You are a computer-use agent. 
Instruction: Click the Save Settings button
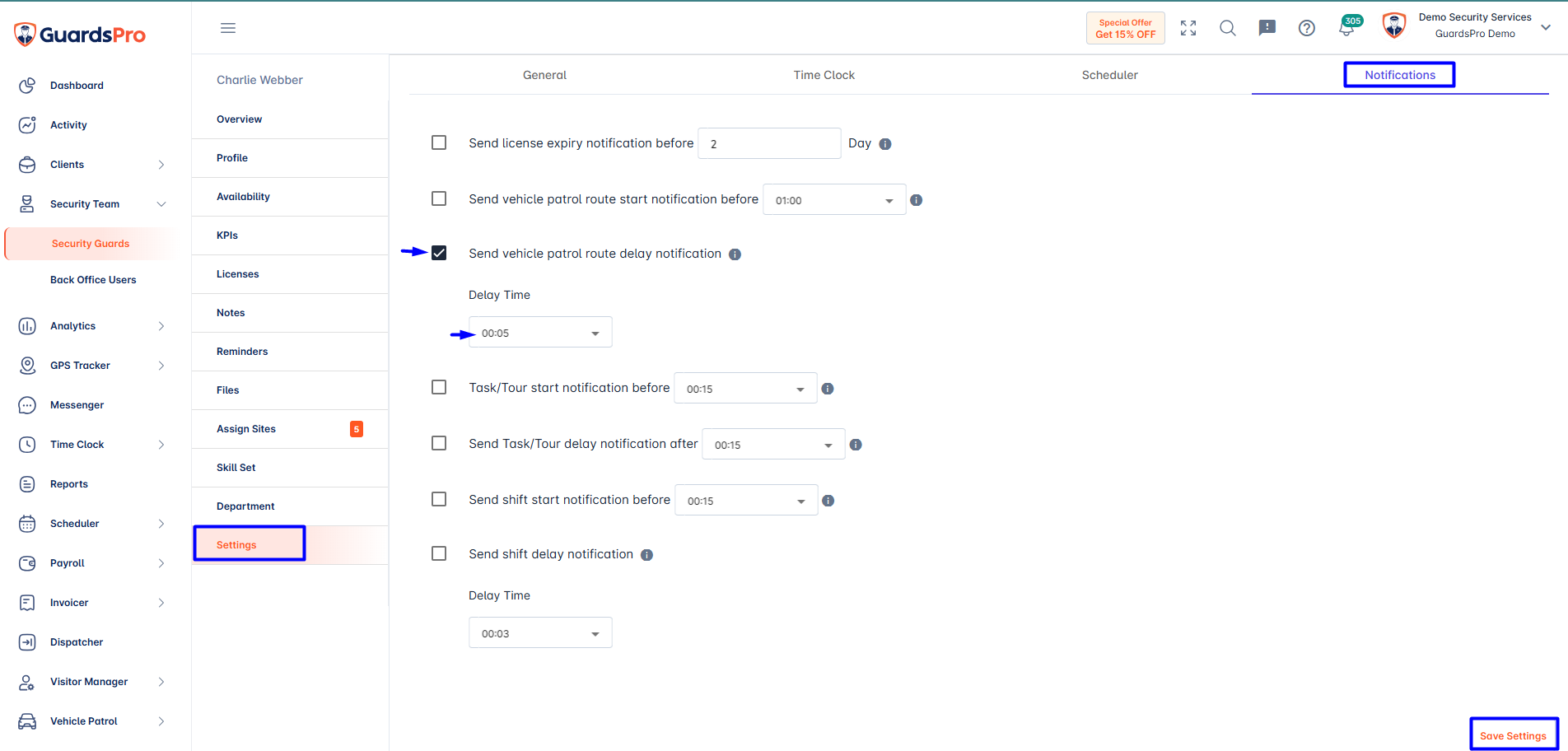[x=1513, y=735]
